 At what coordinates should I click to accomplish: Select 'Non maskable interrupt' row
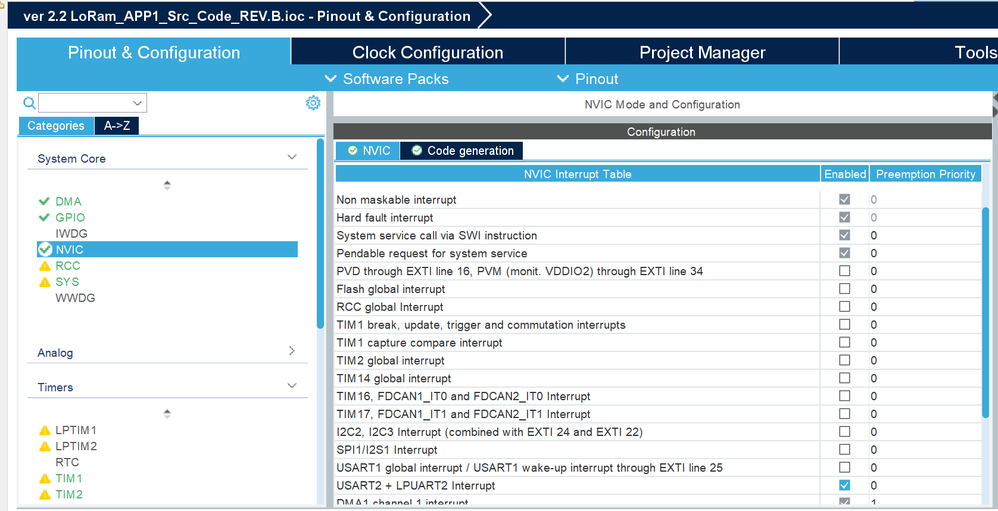[577, 199]
